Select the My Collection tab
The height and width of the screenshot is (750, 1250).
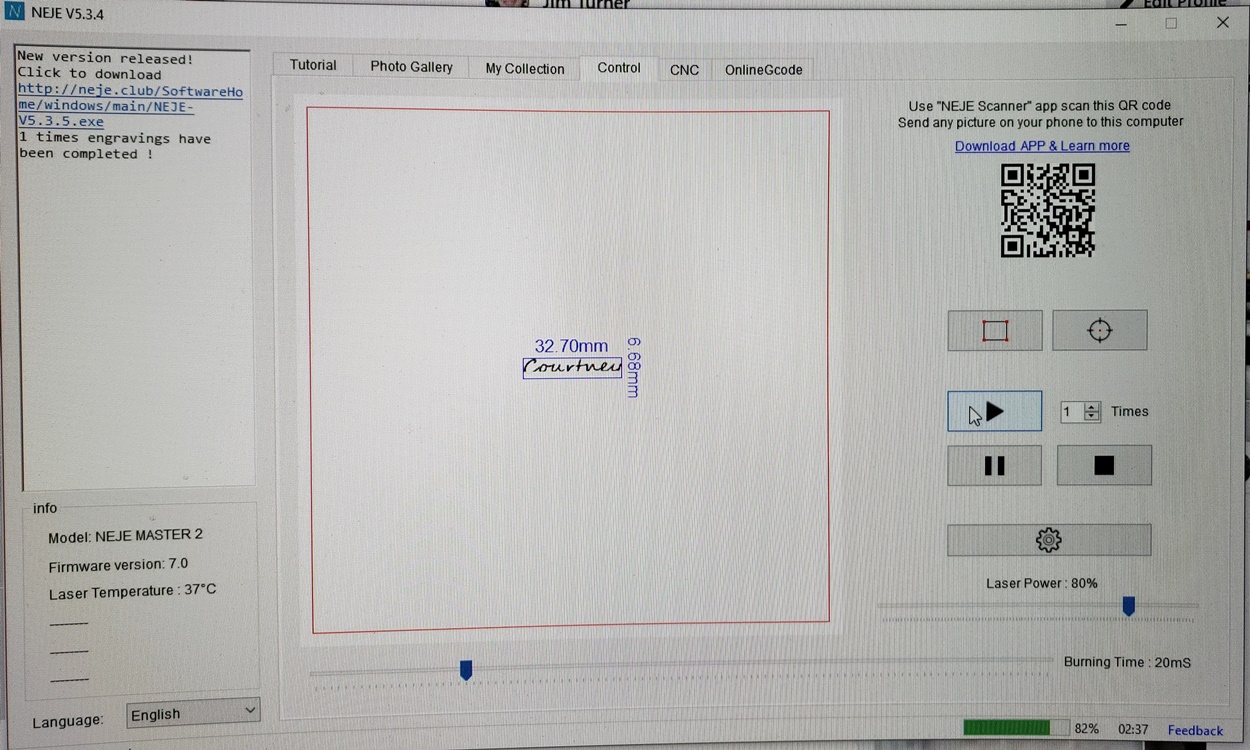(525, 69)
